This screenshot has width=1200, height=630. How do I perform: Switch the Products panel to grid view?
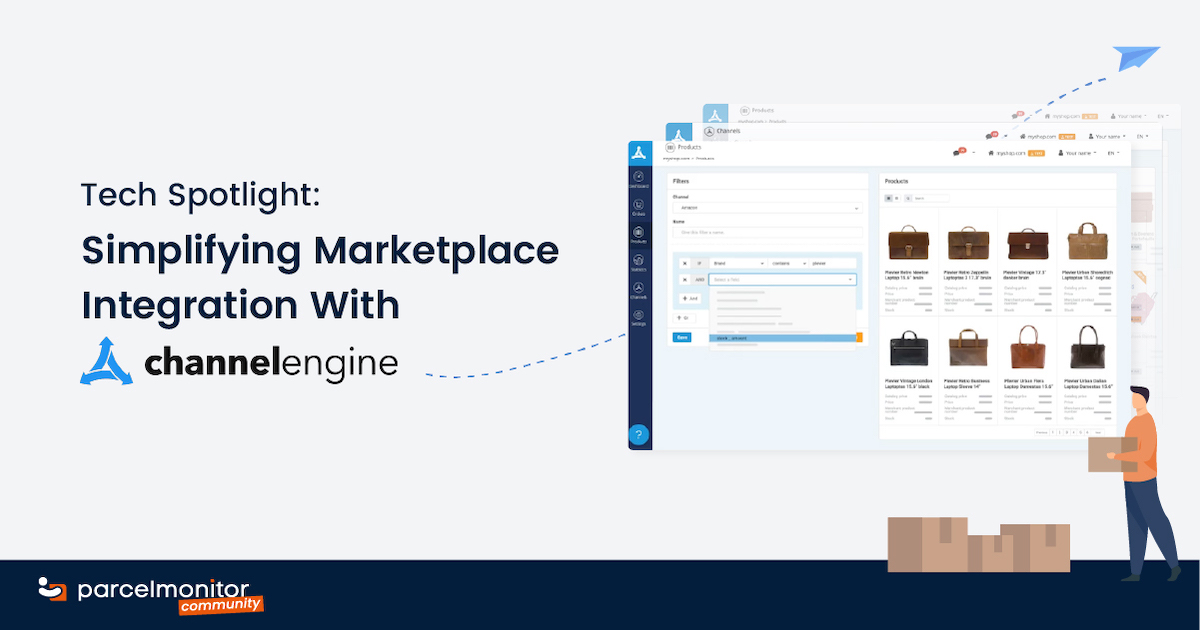[x=889, y=198]
